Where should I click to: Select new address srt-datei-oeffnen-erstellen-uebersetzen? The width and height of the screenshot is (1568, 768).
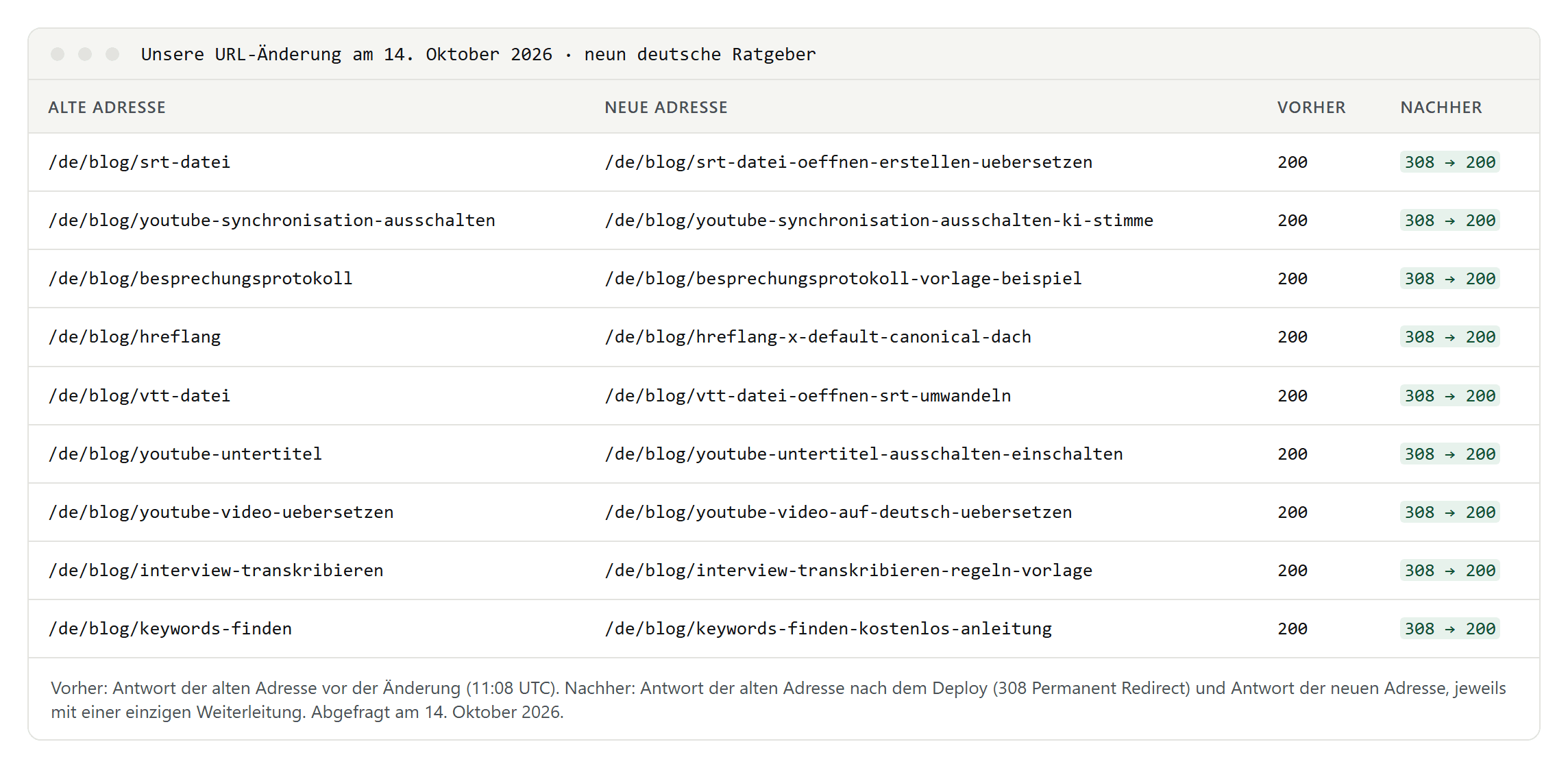tap(848, 162)
